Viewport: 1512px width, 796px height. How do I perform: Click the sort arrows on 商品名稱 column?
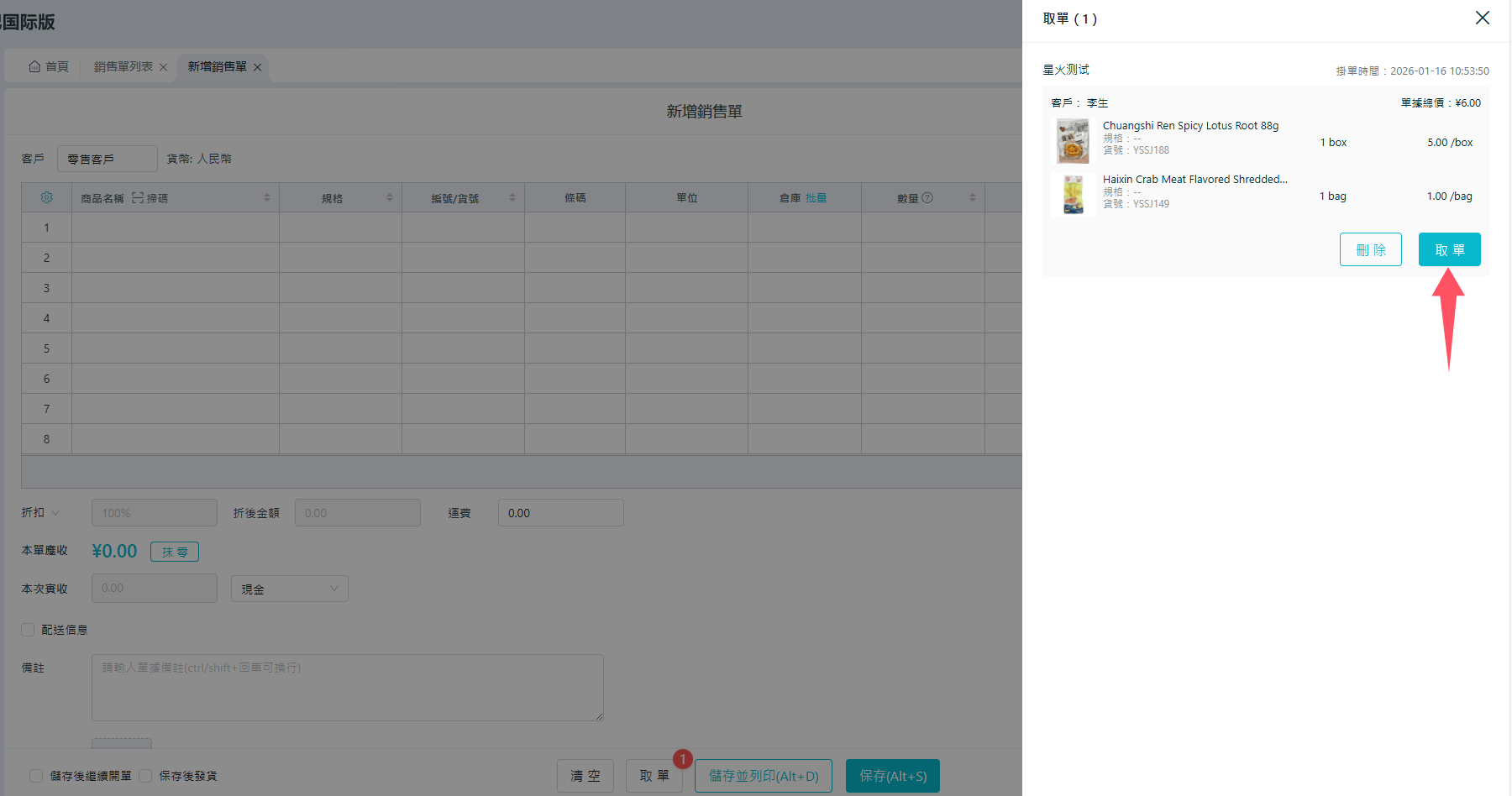click(x=267, y=198)
